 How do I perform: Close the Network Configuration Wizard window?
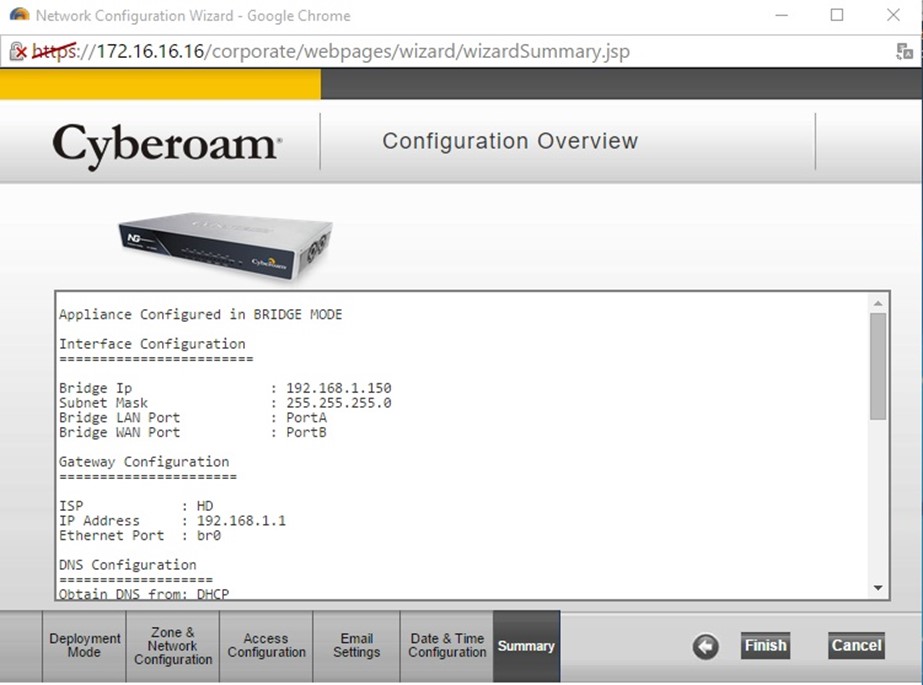[893, 15]
